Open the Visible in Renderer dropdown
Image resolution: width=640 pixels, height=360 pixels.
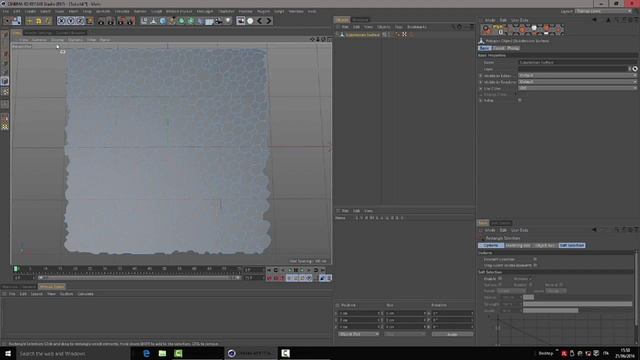click(x=578, y=82)
